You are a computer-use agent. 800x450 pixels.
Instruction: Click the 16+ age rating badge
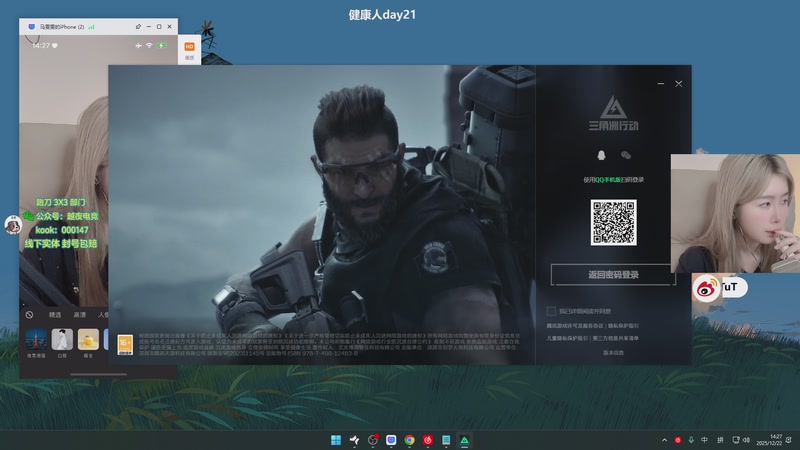pyautogui.click(x=125, y=344)
